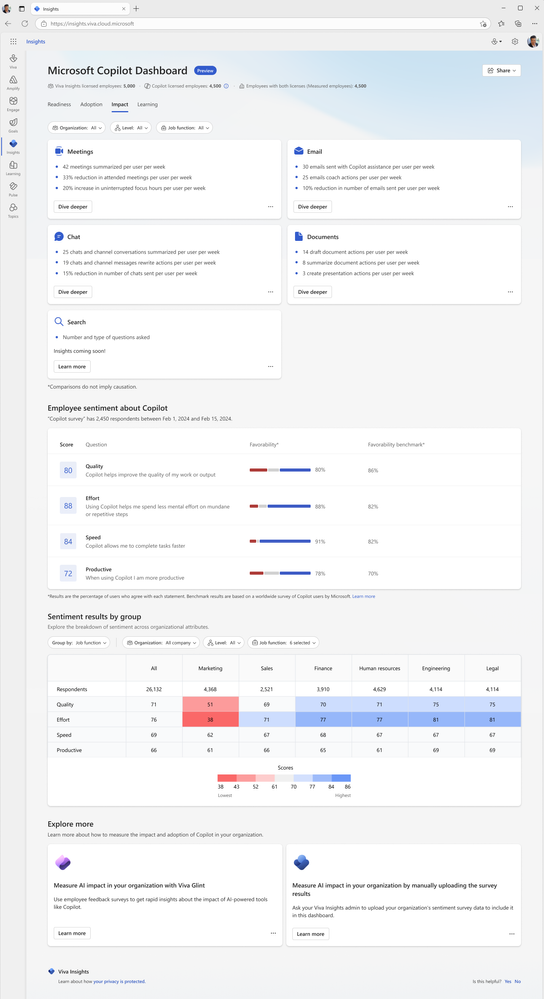
Task: Open more options on Documents card
Action: pyautogui.click(x=510, y=292)
